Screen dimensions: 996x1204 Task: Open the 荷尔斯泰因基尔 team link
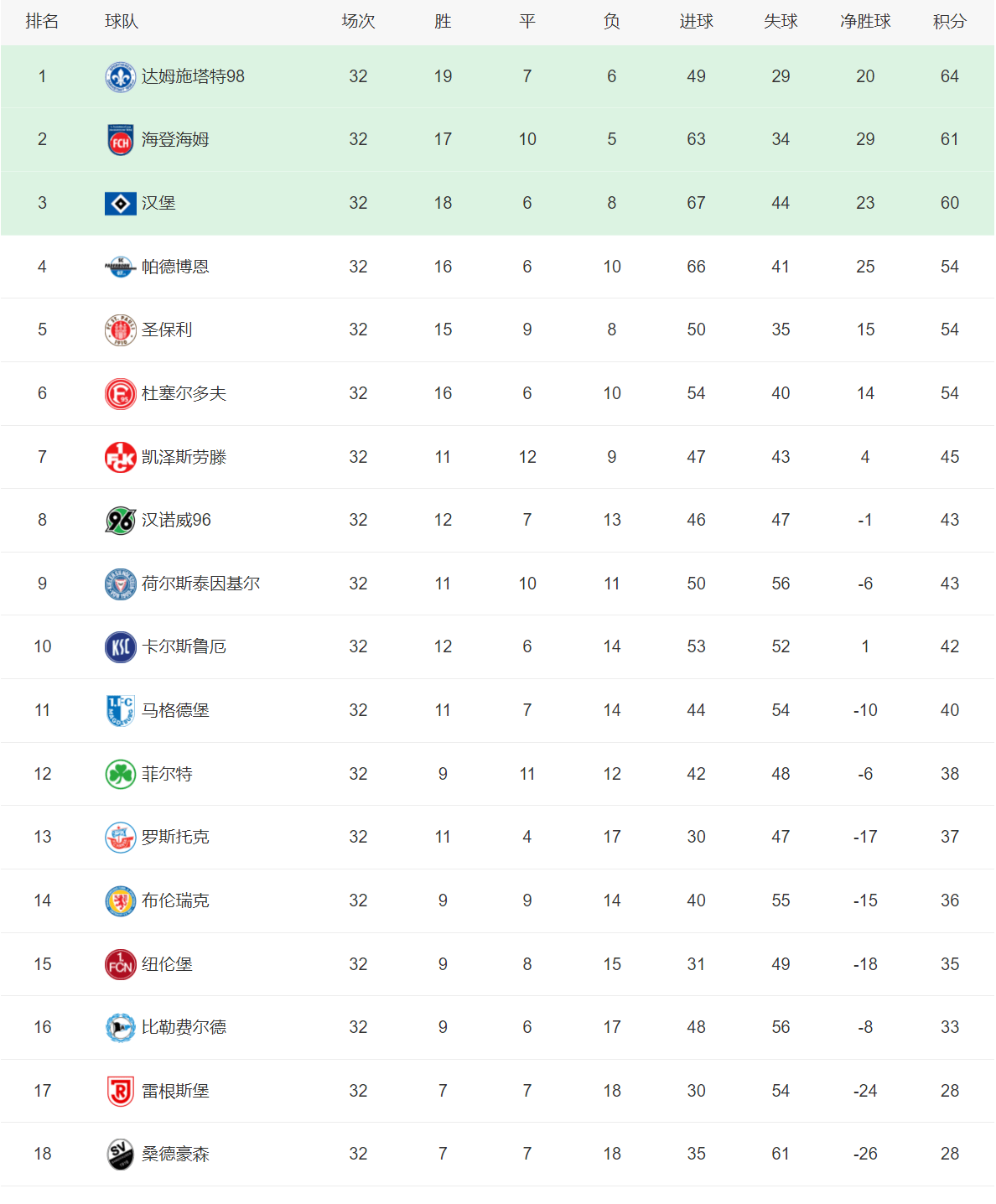coord(200,584)
